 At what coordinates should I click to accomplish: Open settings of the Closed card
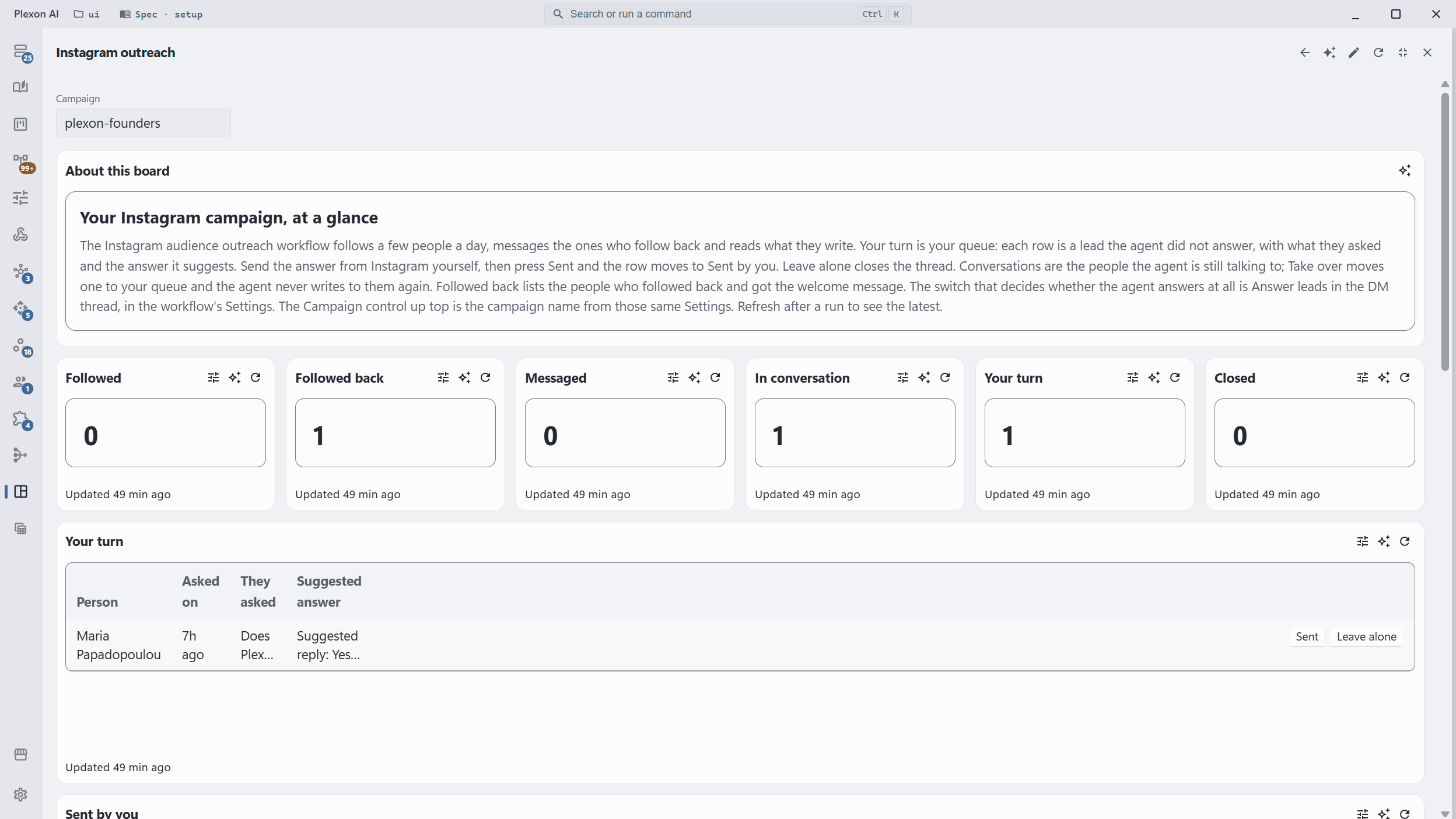(1363, 378)
